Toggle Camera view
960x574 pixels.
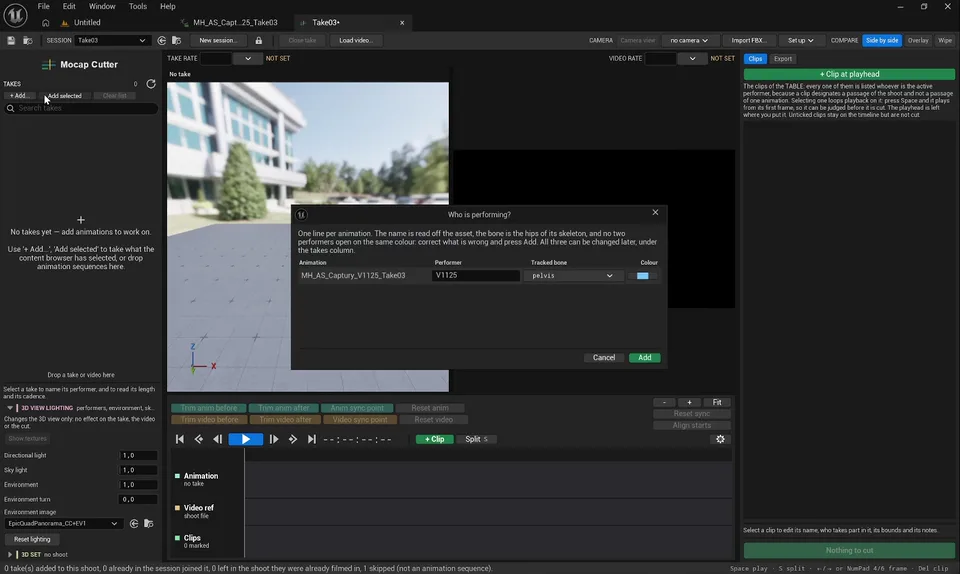[637, 40]
